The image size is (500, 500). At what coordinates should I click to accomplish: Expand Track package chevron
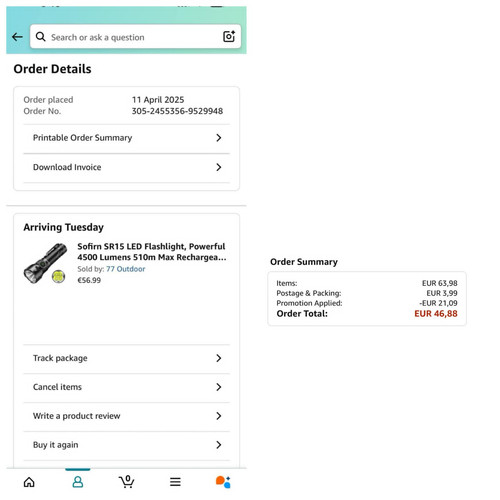(219, 358)
